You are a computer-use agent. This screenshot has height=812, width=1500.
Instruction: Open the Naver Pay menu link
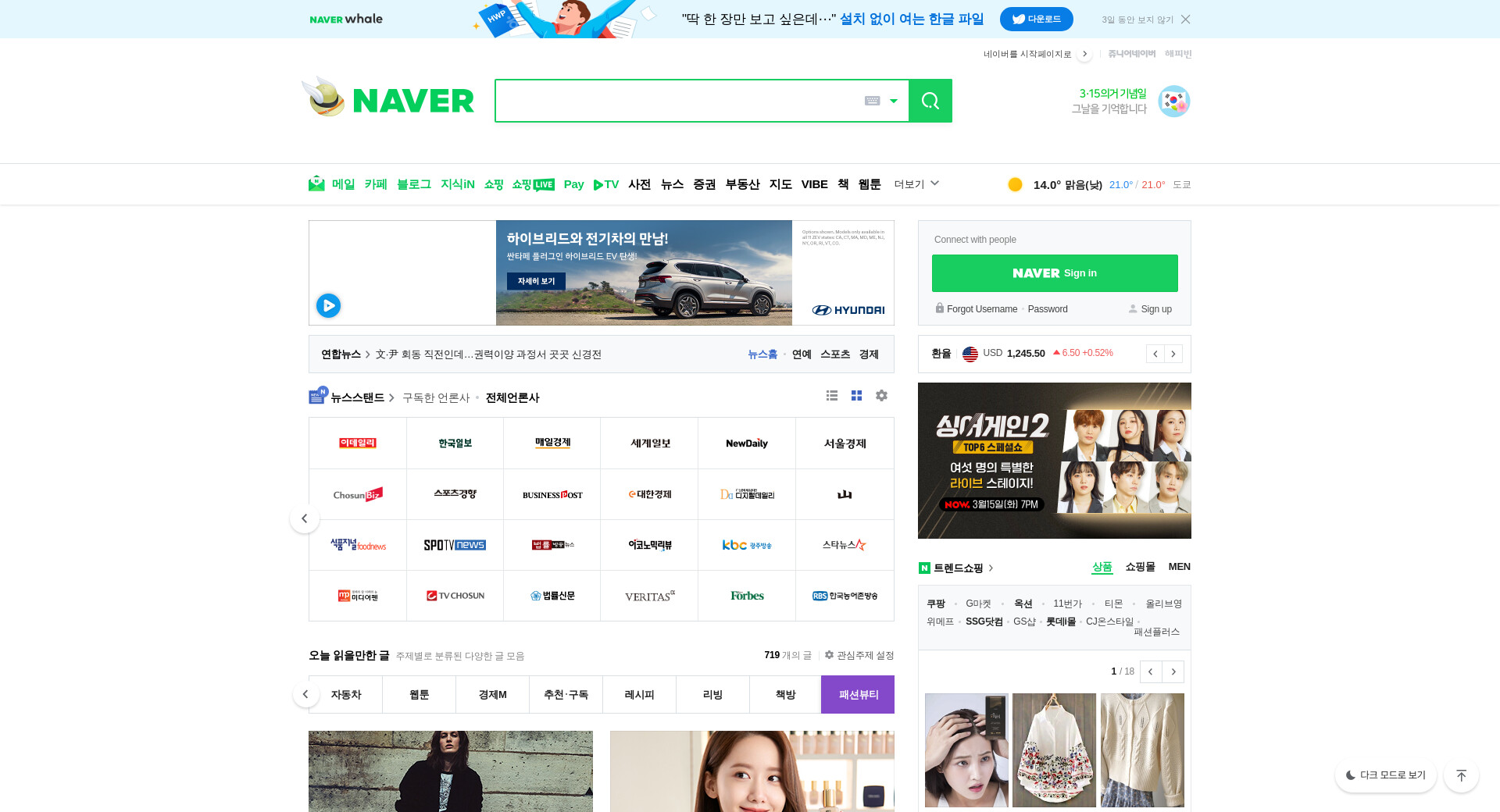574,184
